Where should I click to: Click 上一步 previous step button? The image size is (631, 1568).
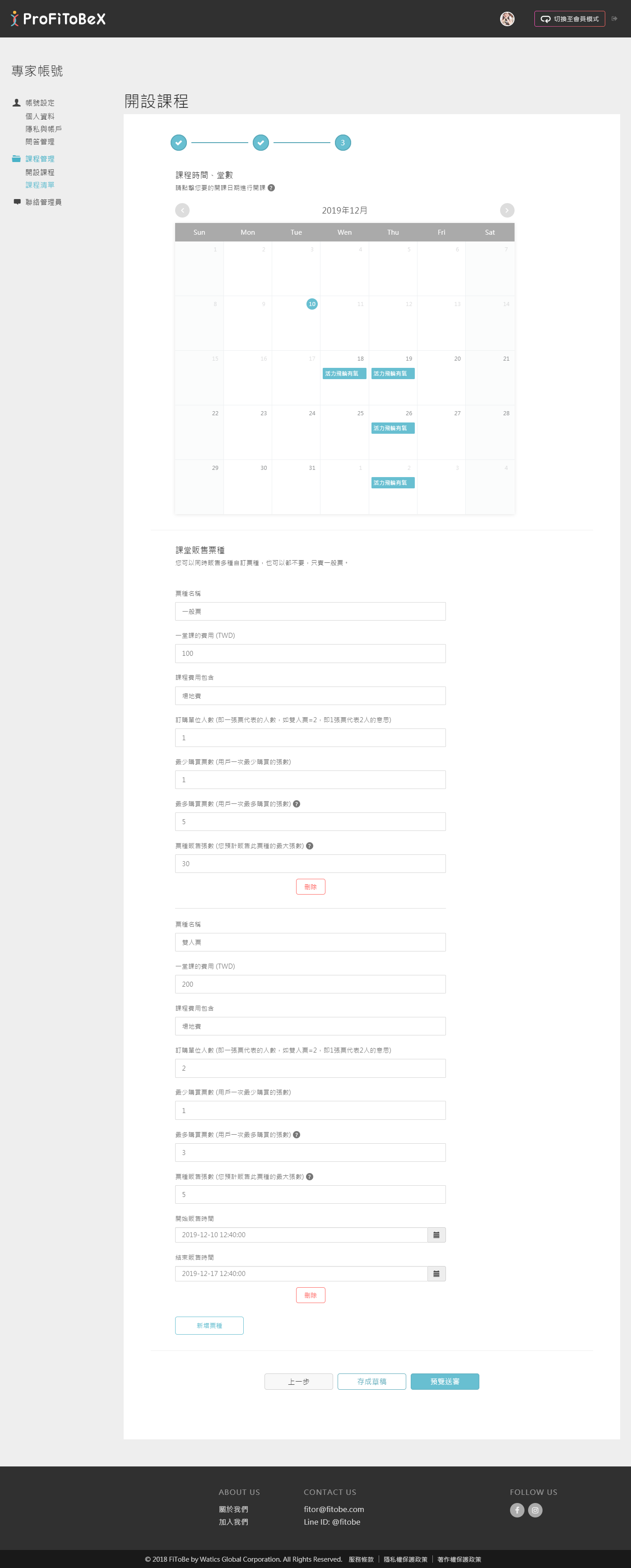[299, 1382]
